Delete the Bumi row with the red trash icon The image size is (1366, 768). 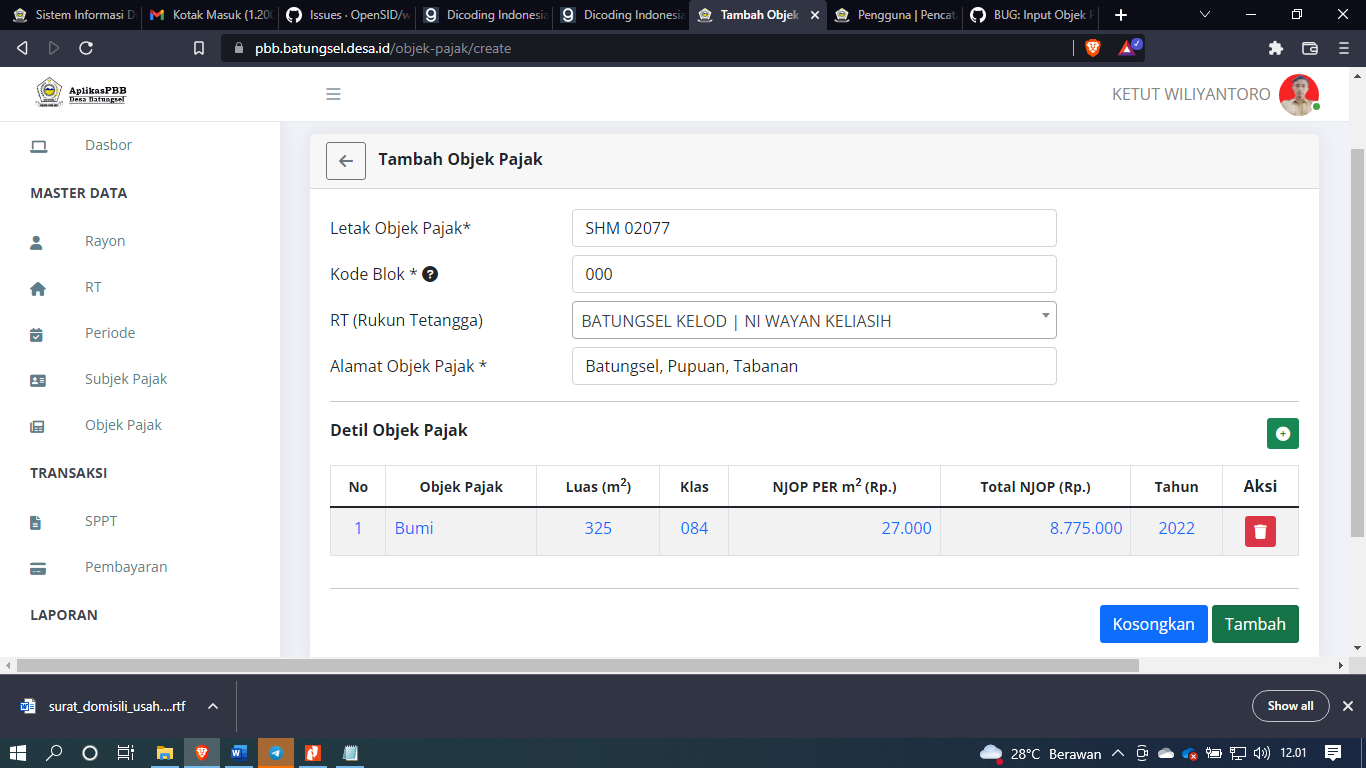[x=1259, y=531]
